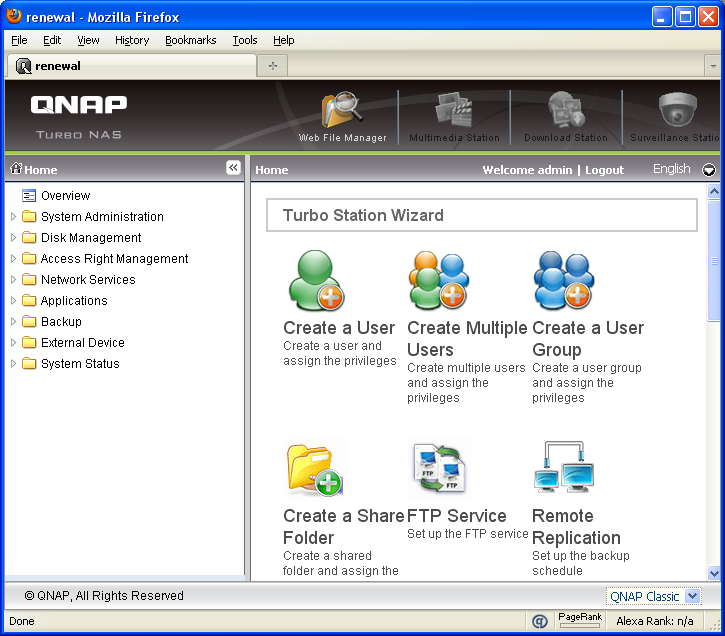
Task: Click the Create a User green icon
Action: 316,281
